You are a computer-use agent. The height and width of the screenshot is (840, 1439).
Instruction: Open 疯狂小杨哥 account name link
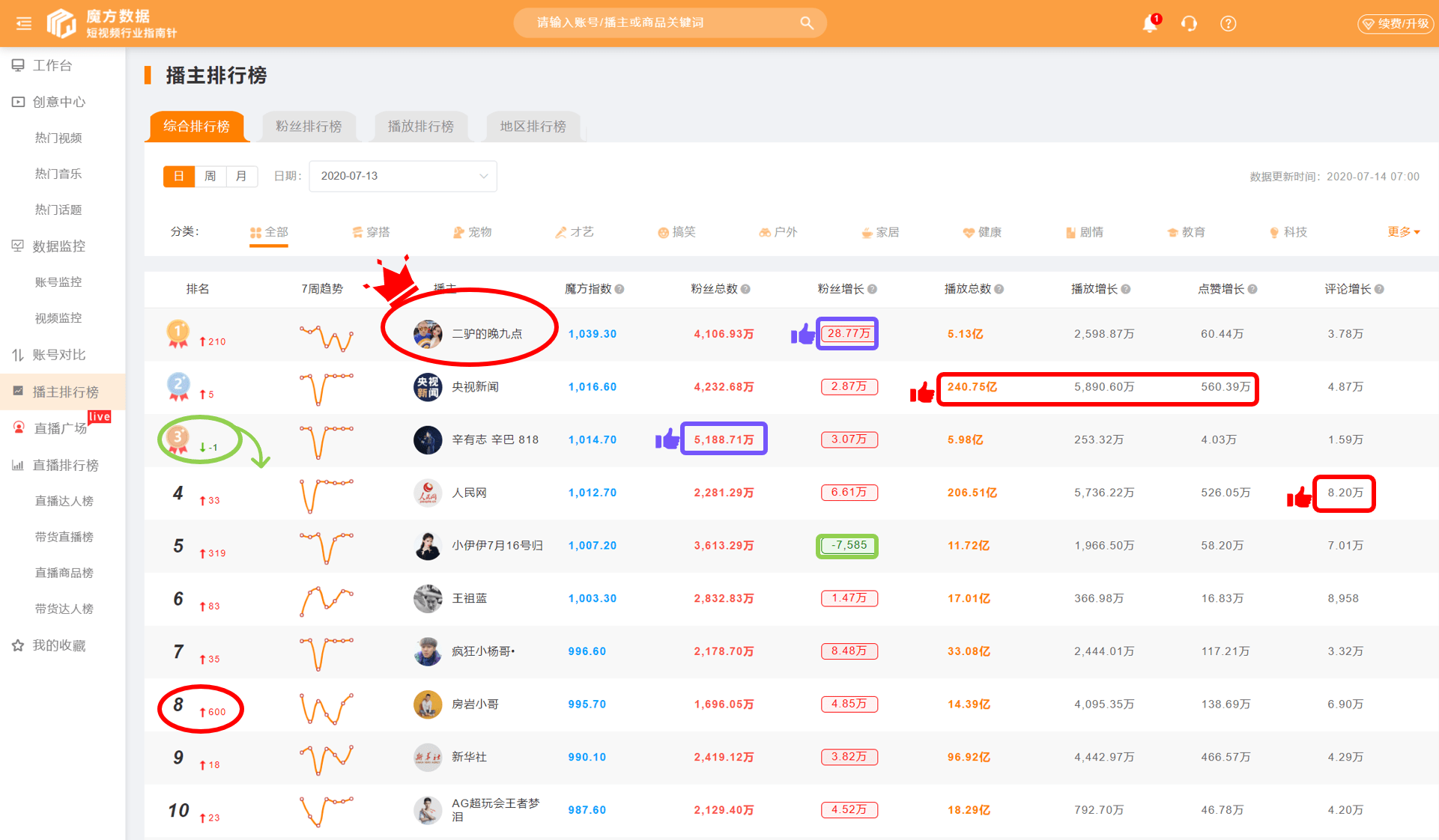(483, 651)
